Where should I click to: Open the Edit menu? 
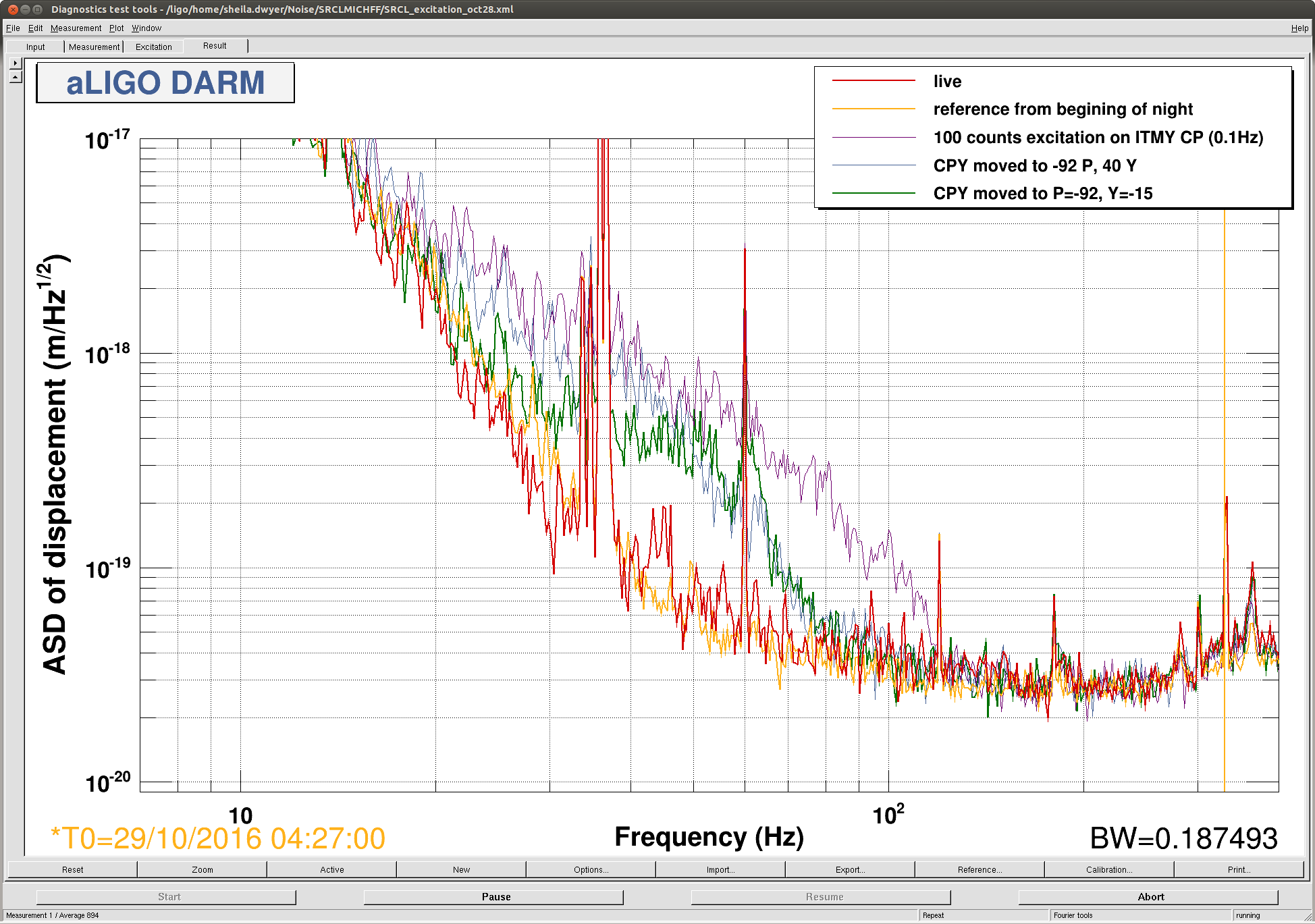35,28
